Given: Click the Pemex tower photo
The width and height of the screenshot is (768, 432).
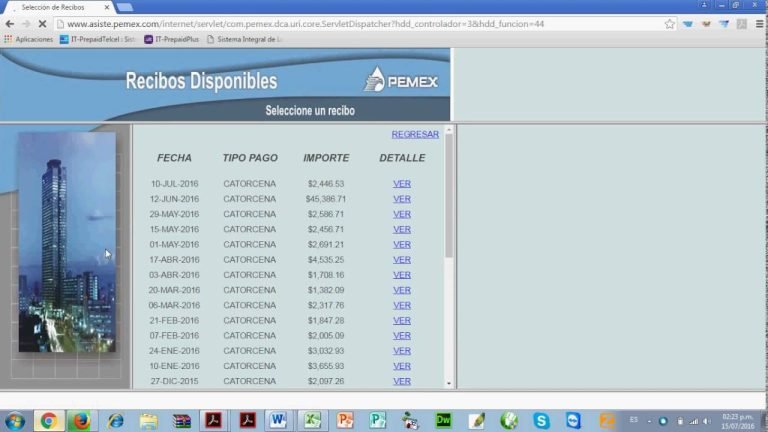Looking at the screenshot, I should (x=67, y=242).
